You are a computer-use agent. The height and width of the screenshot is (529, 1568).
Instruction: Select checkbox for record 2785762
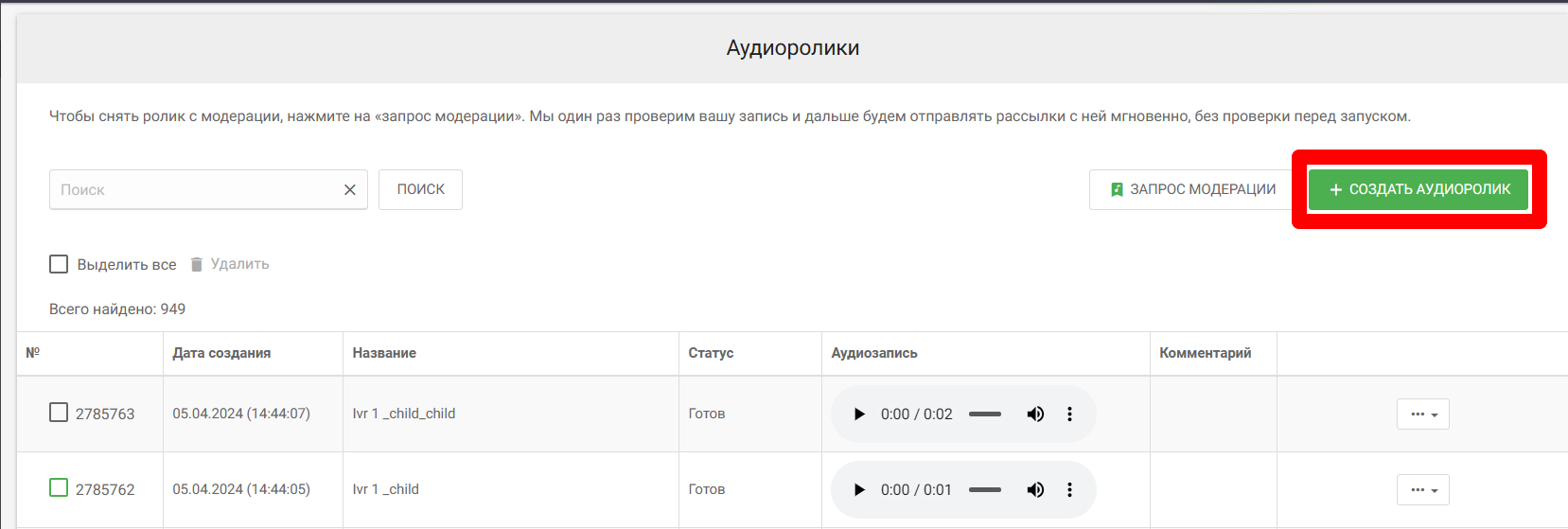point(59,488)
